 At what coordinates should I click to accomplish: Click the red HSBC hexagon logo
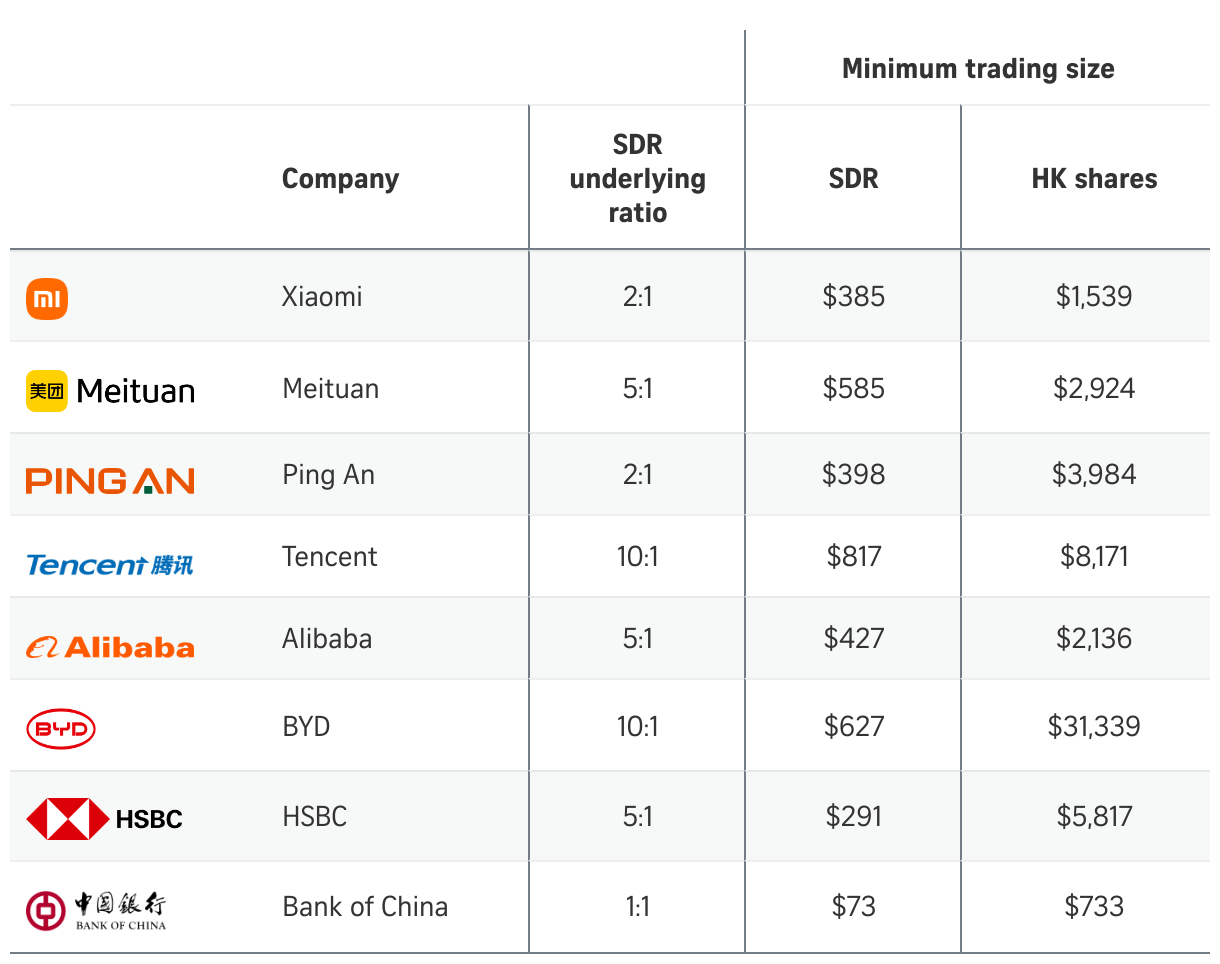[x=68, y=819]
